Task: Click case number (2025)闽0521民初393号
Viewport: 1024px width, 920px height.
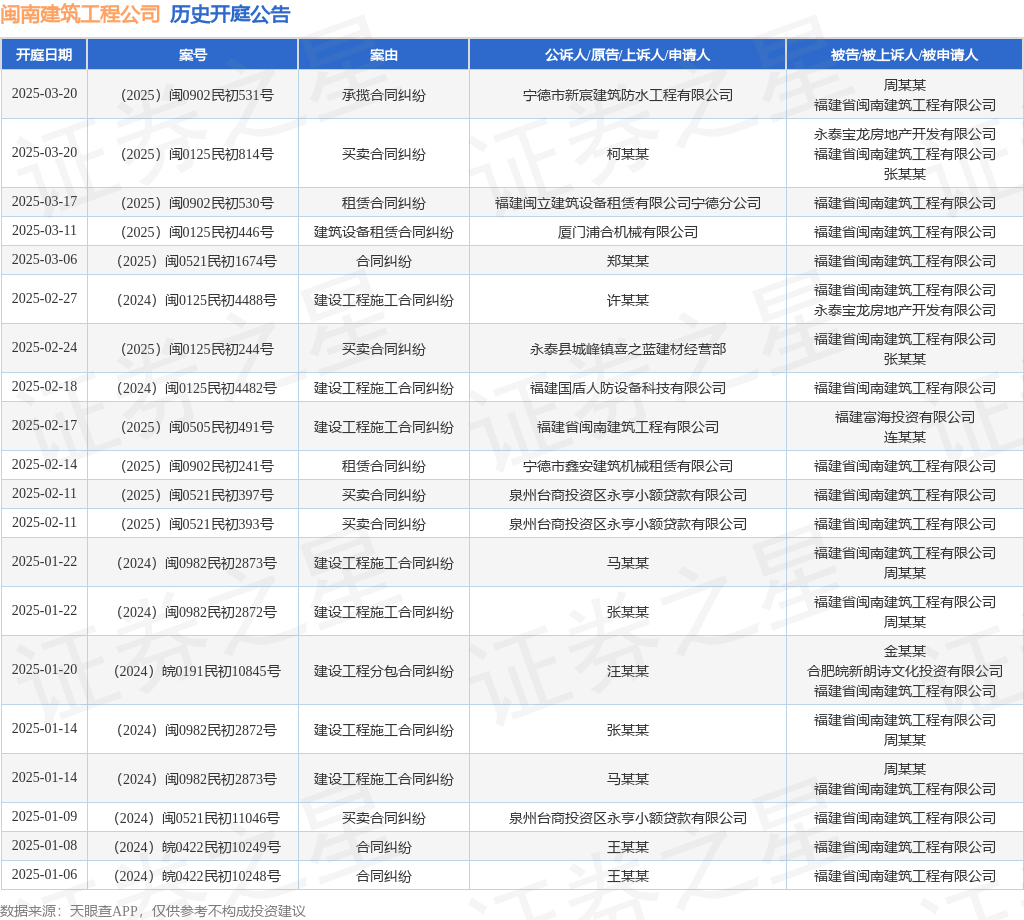Action: point(197,524)
